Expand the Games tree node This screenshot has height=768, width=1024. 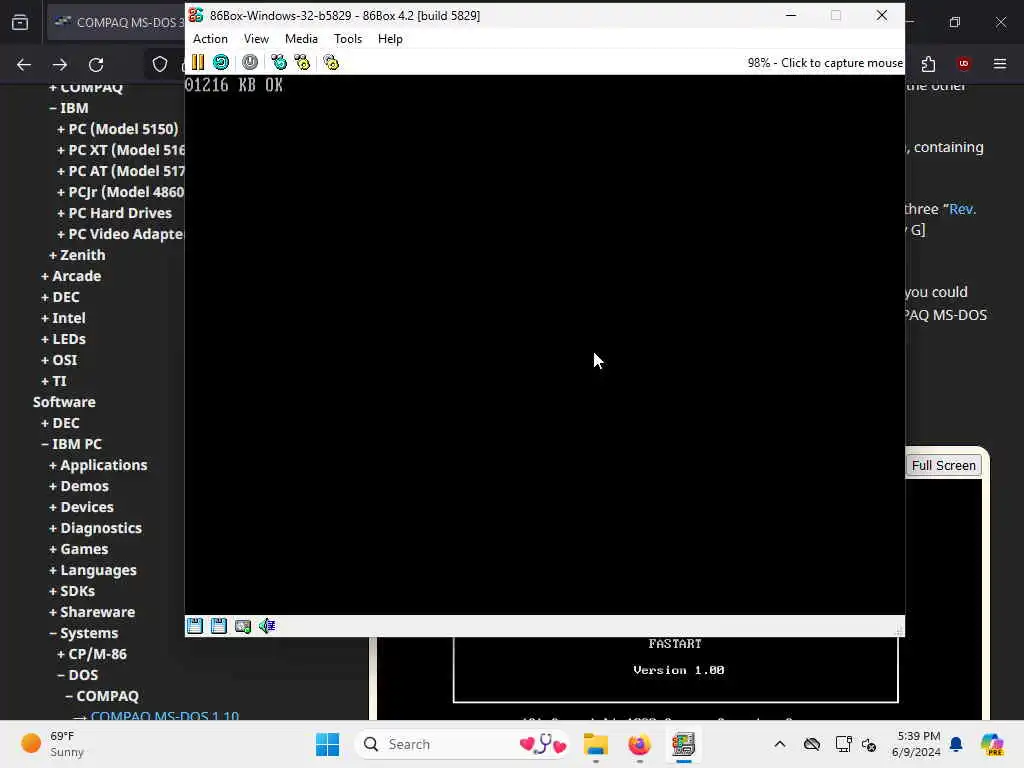79,549
